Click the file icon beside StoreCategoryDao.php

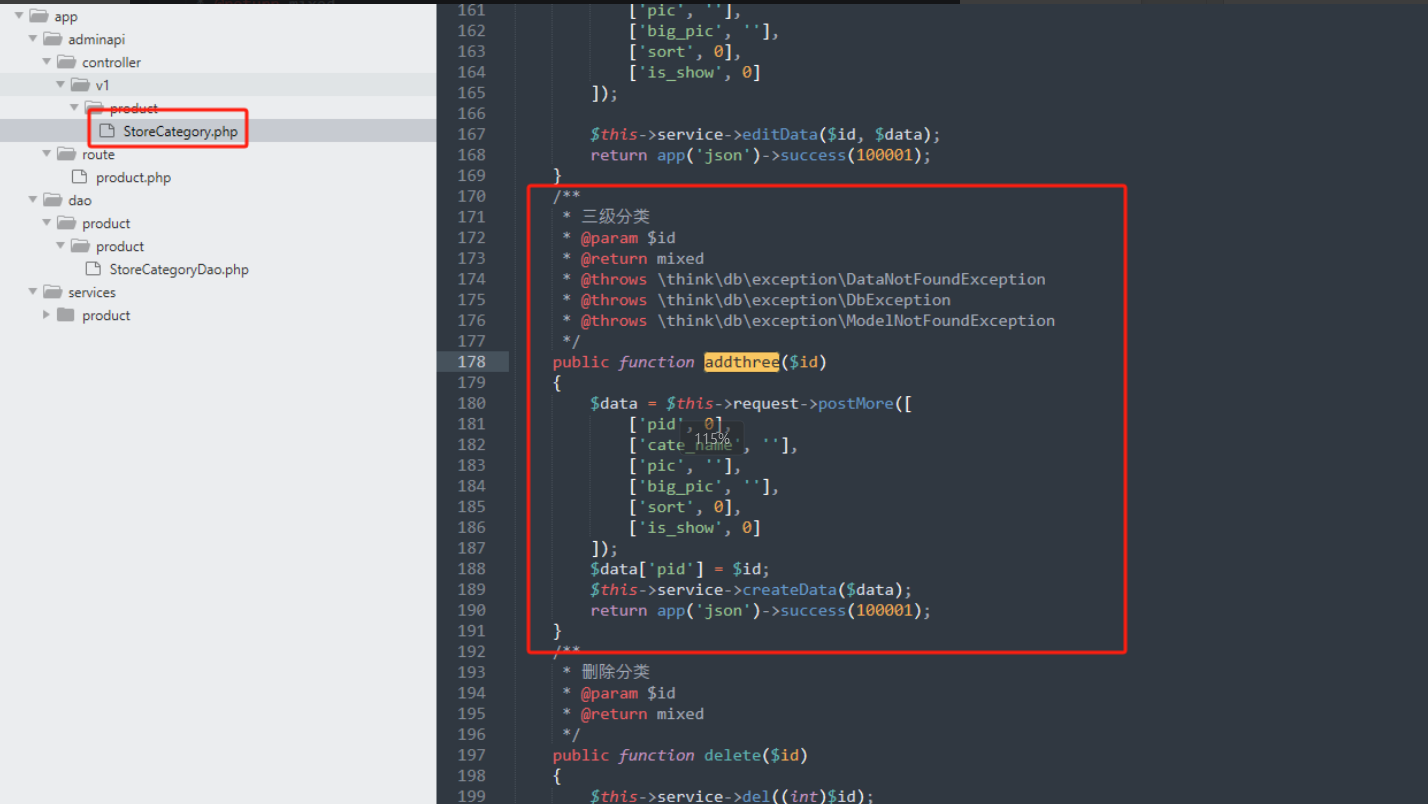click(x=94, y=269)
